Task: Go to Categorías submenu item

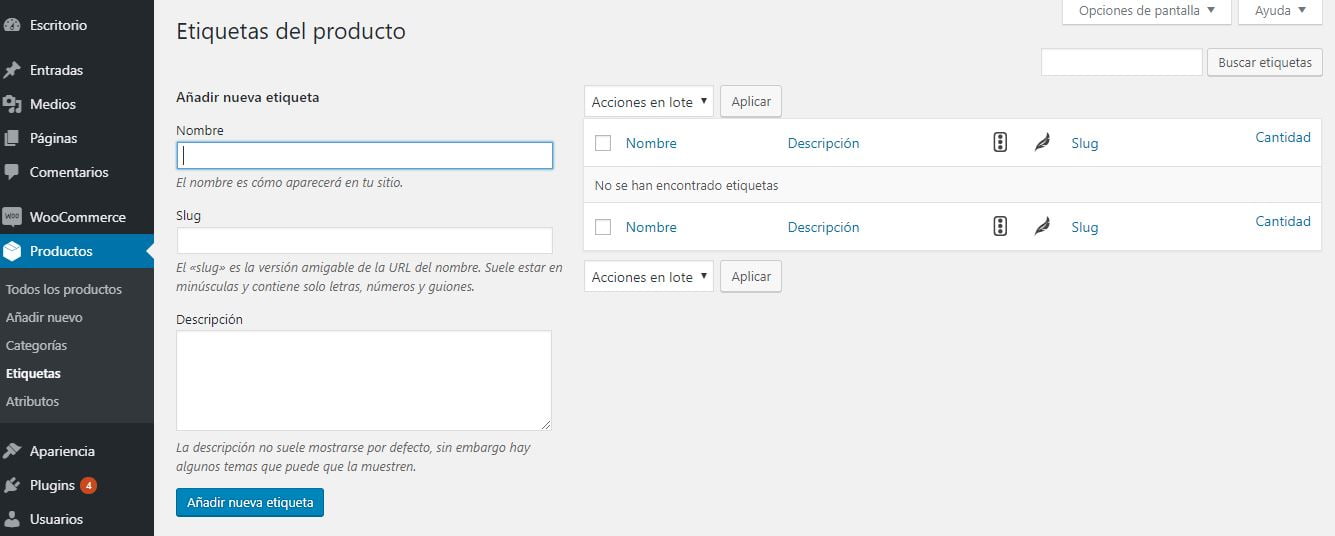Action: (36, 345)
